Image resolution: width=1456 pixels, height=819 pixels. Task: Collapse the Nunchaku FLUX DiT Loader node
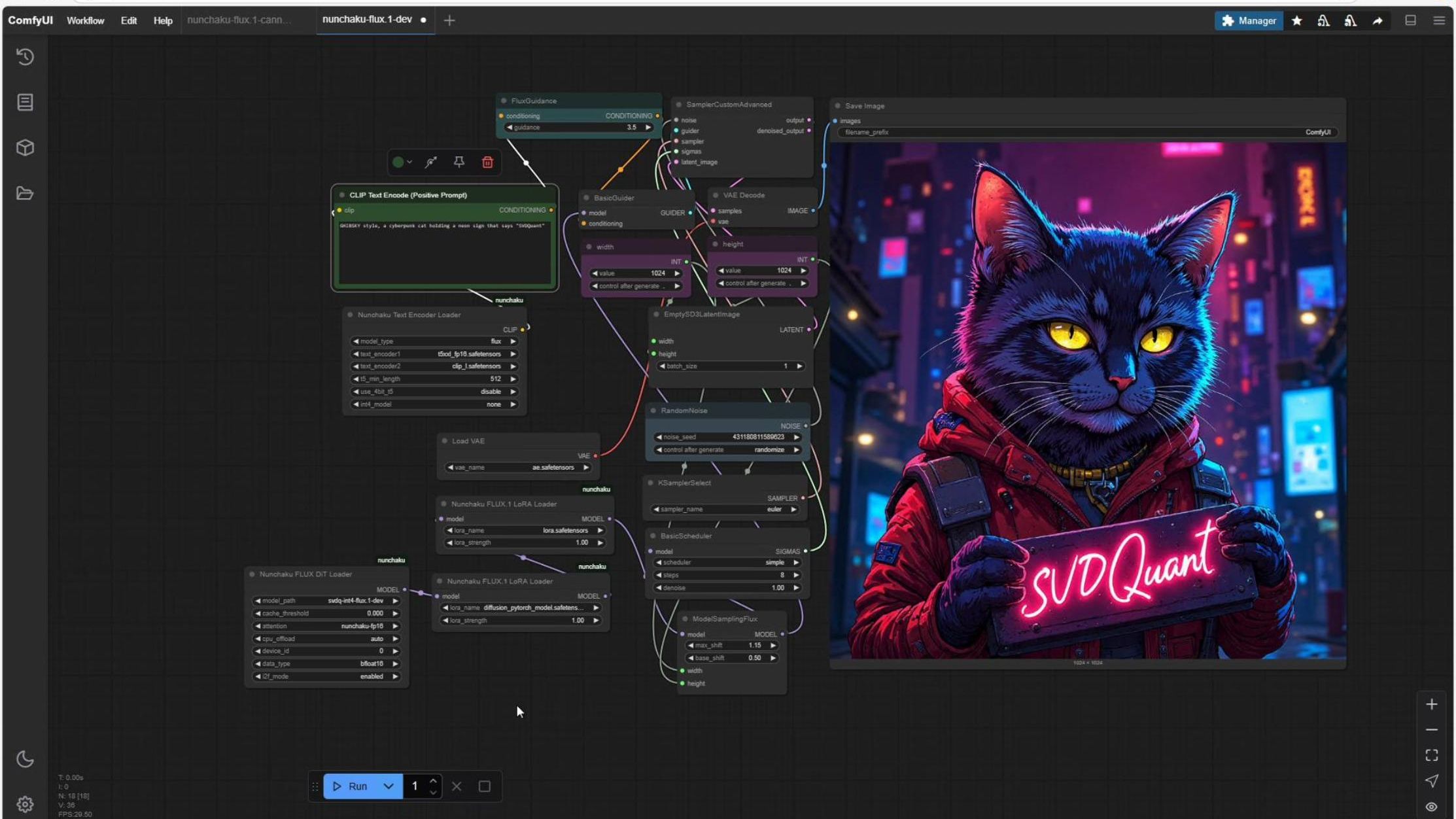point(252,574)
